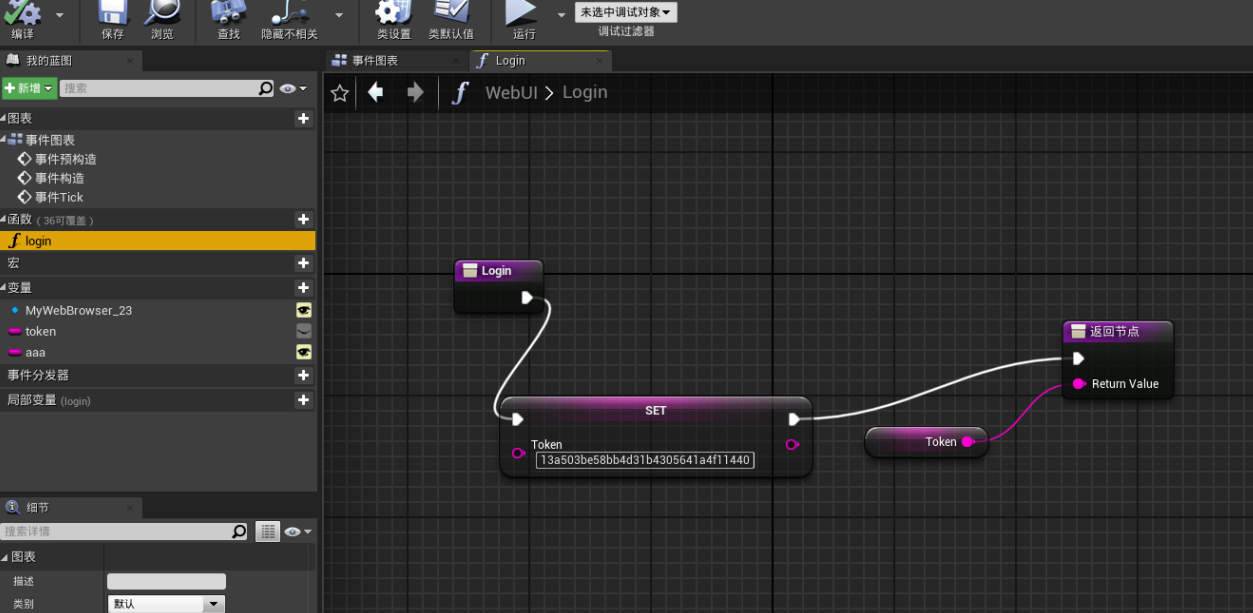Collapse the Functions (函数) section

[4, 219]
